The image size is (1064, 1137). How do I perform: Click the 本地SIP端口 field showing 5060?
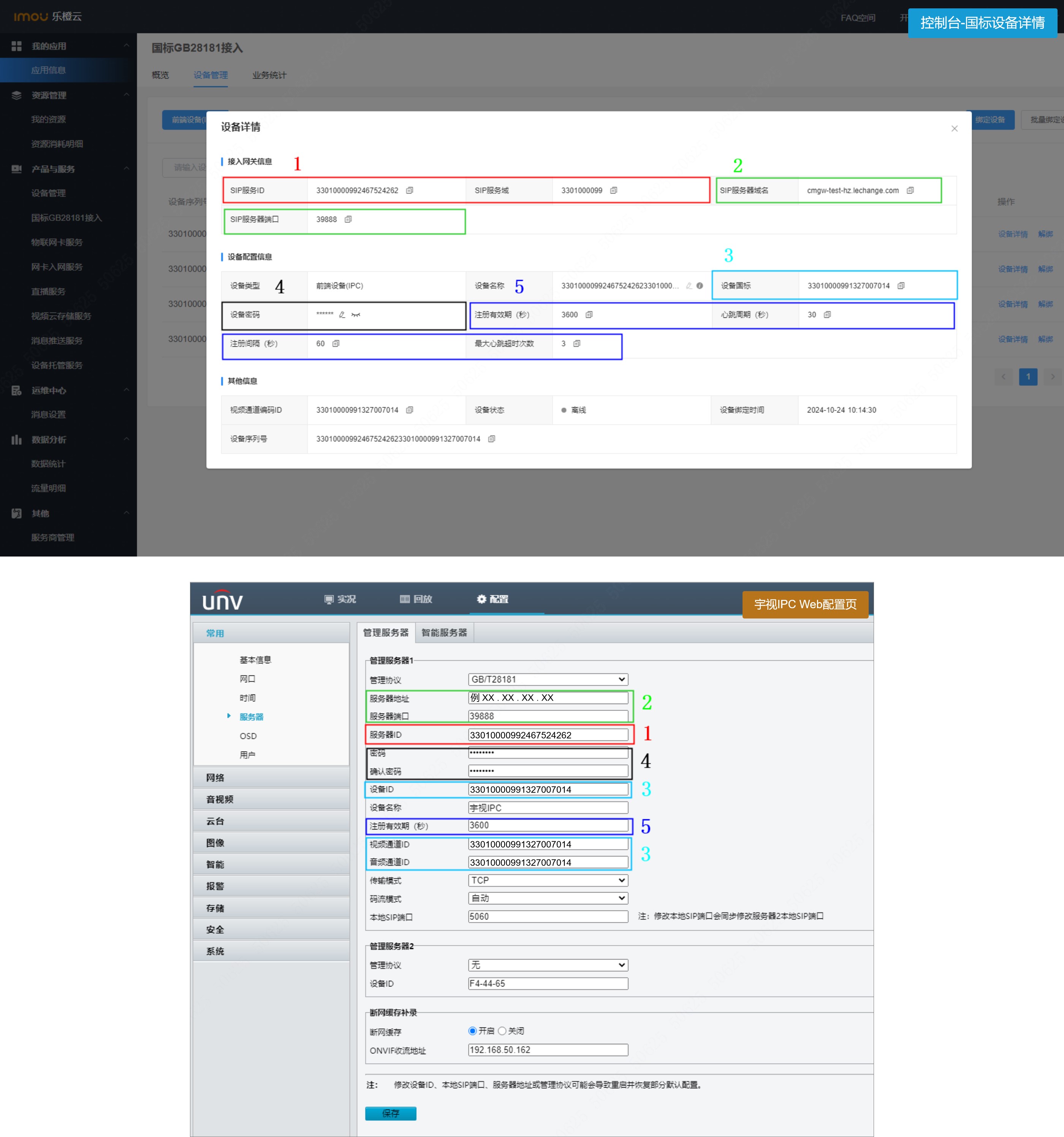[548, 917]
